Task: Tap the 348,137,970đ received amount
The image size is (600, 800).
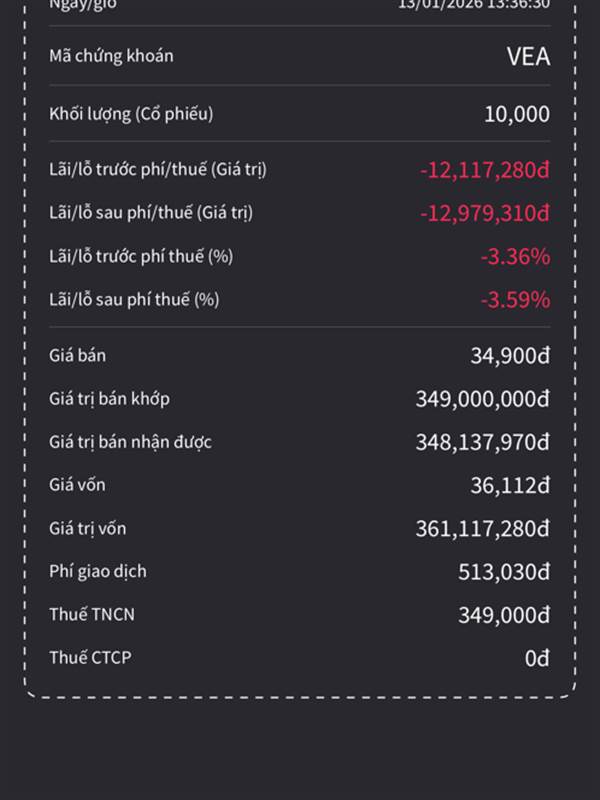Action: click(x=482, y=442)
